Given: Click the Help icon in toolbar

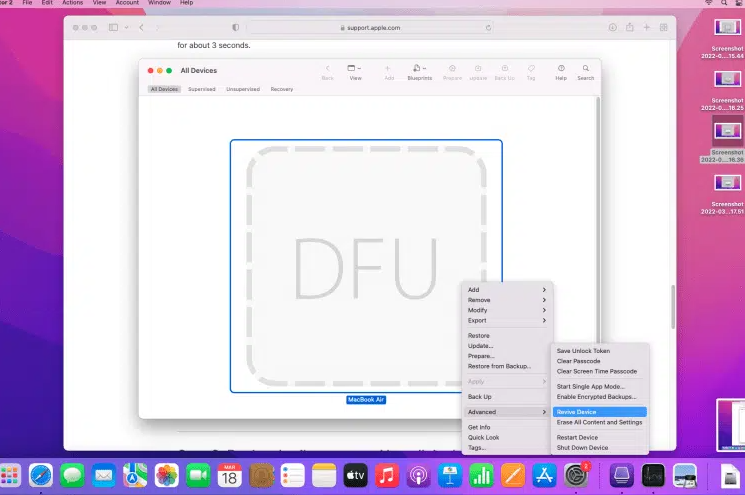Looking at the screenshot, I should click(x=560, y=71).
